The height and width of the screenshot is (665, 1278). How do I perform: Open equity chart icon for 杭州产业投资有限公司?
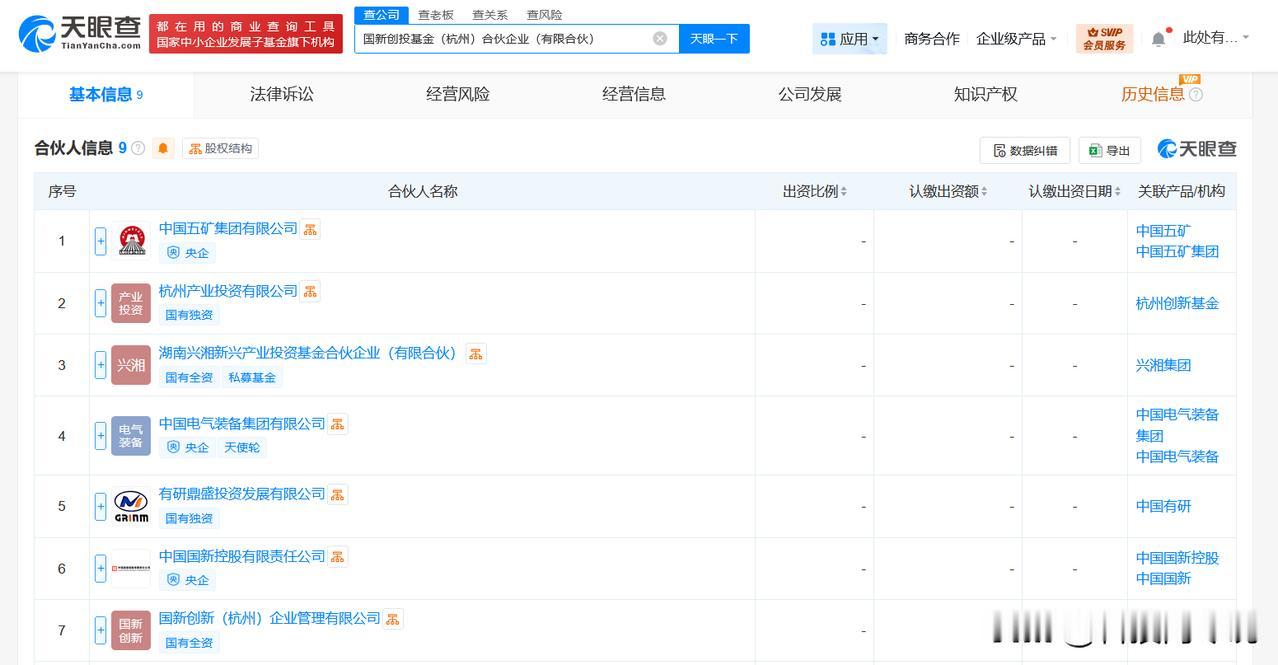pos(310,291)
